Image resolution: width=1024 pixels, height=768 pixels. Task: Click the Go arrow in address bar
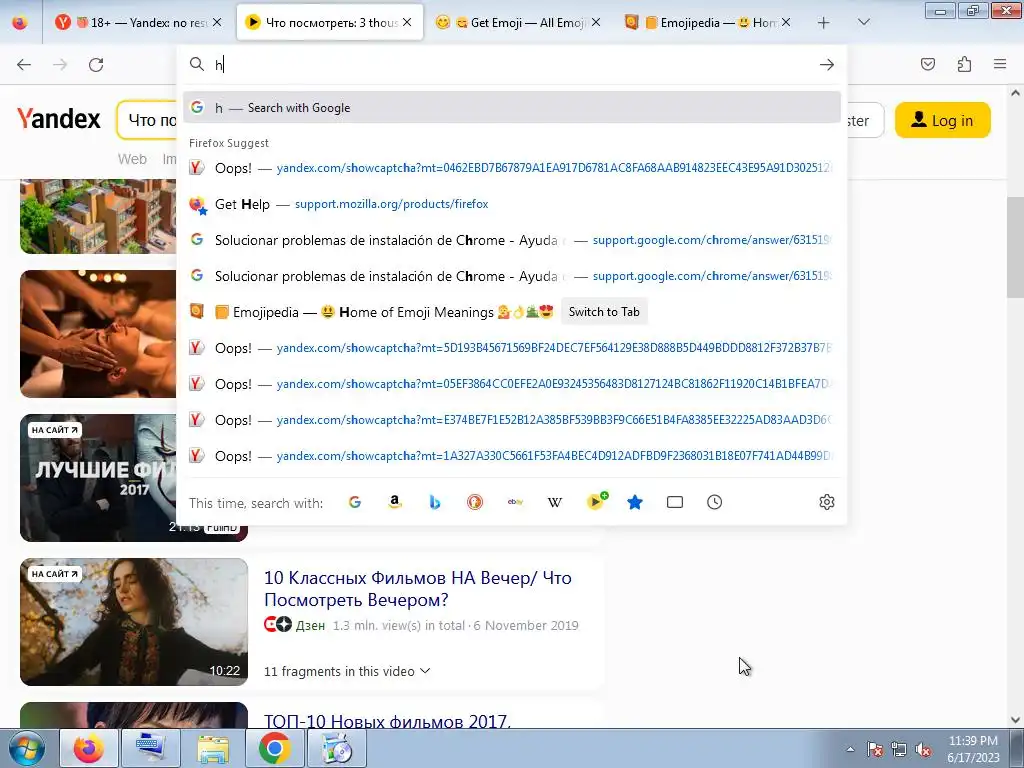pos(827,65)
